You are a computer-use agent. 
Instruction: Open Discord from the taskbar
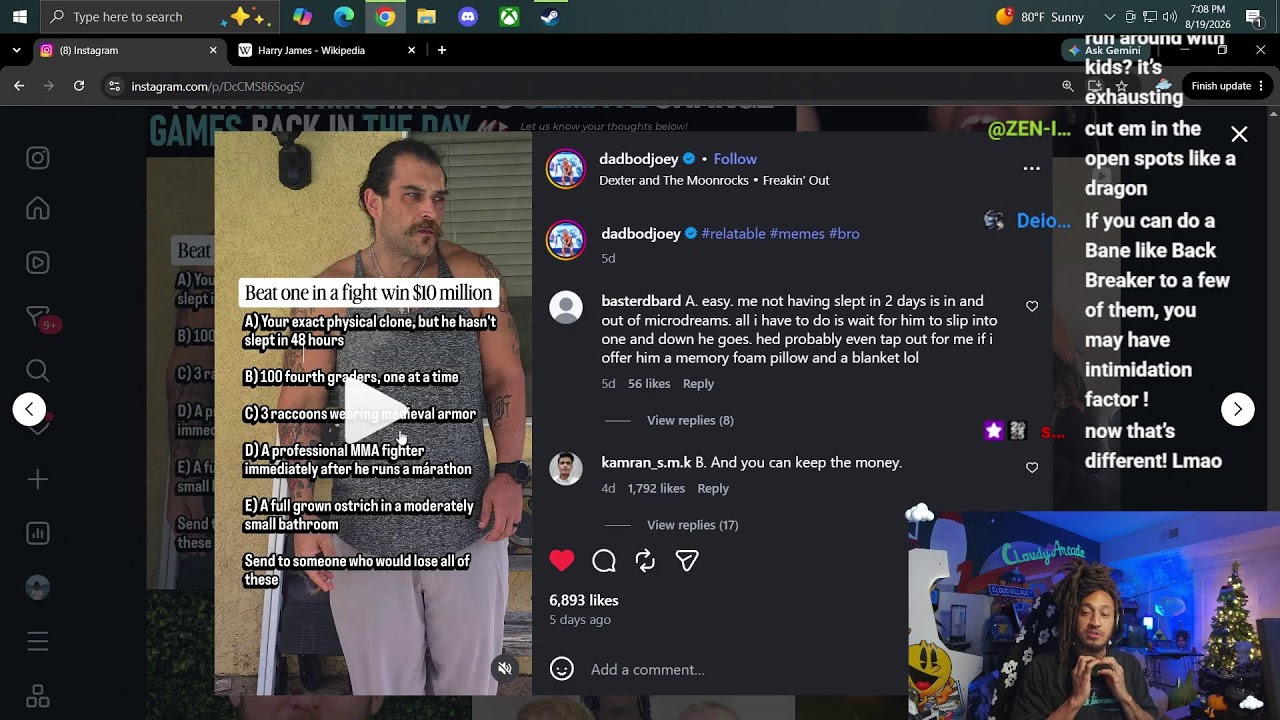coord(468,16)
